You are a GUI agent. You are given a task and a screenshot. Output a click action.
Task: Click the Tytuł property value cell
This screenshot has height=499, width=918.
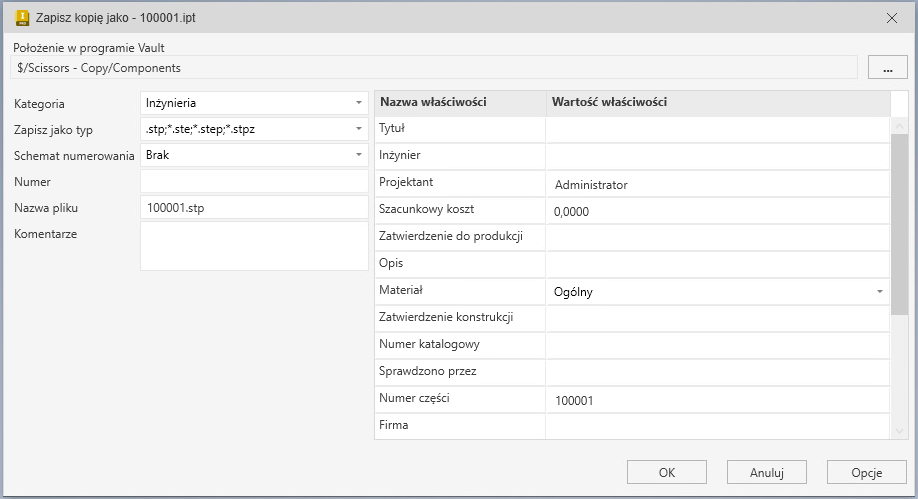coord(716,129)
